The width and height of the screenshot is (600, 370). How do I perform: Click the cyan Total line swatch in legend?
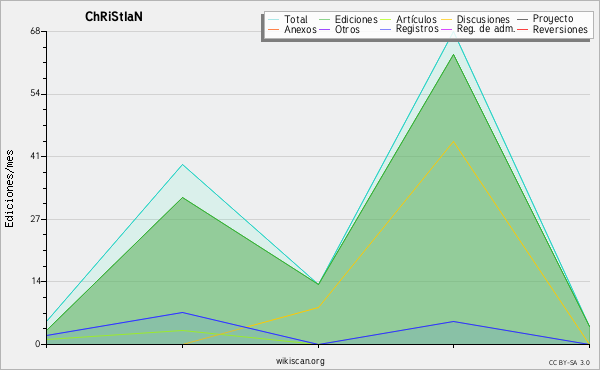click(x=274, y=19)
